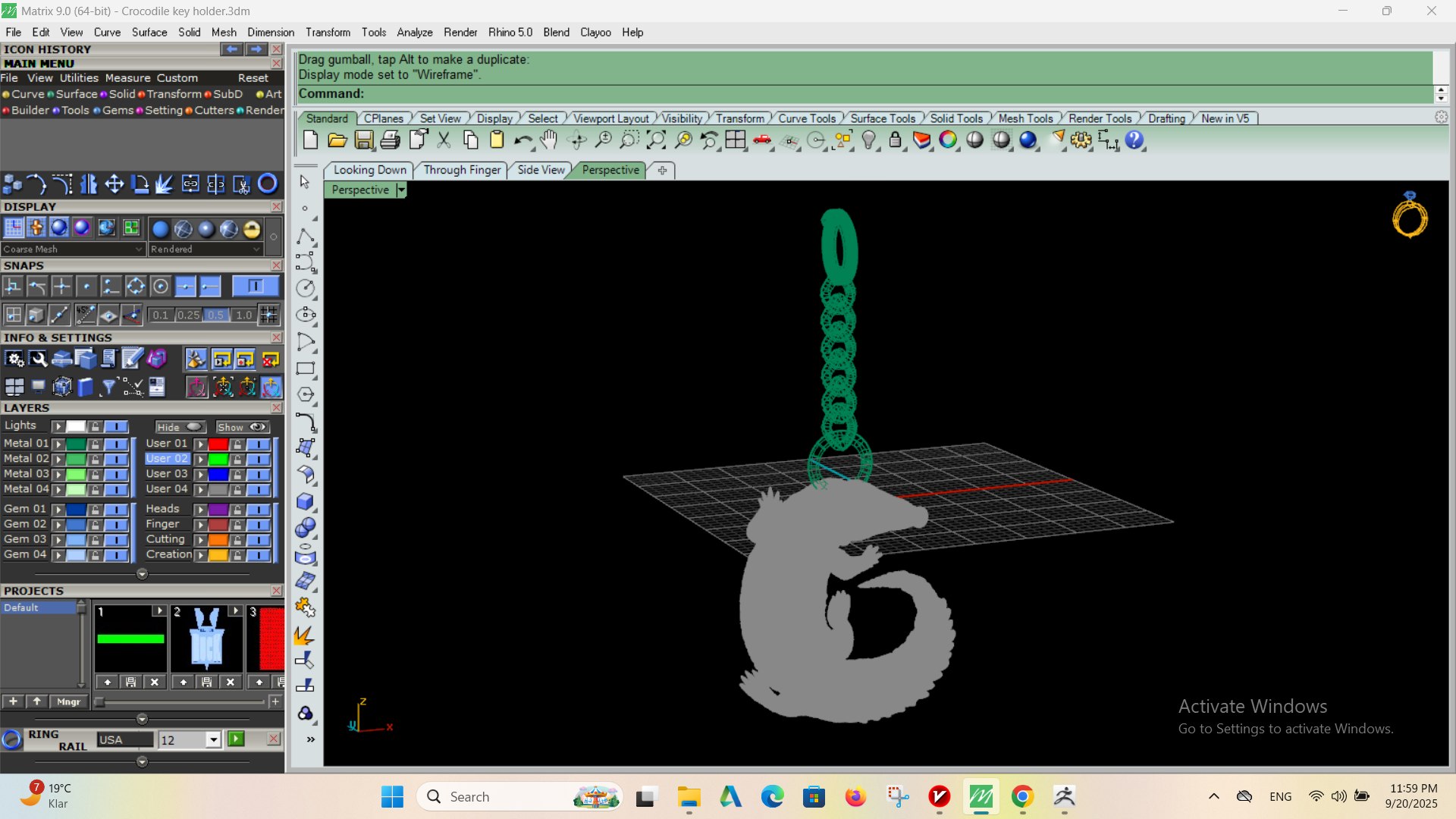Expand the Lights layer arrow

[58, 426]
